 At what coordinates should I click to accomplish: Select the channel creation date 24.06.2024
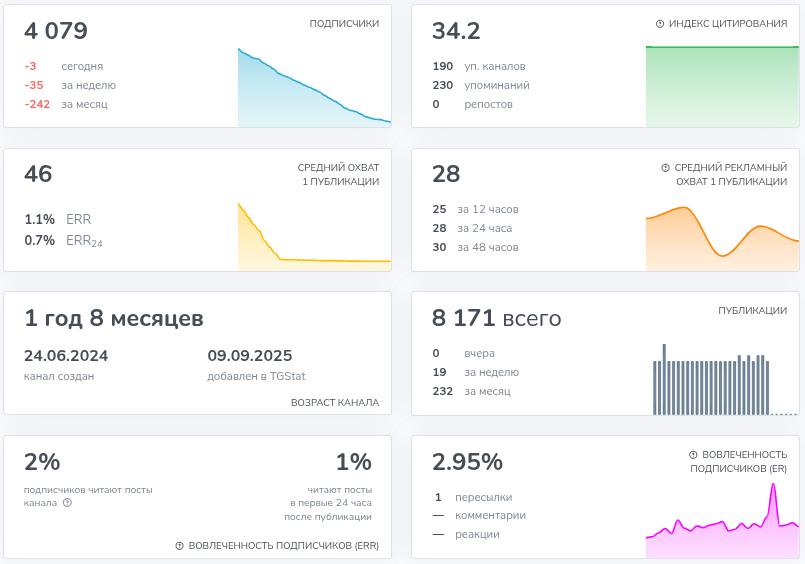tap(66, 356)
